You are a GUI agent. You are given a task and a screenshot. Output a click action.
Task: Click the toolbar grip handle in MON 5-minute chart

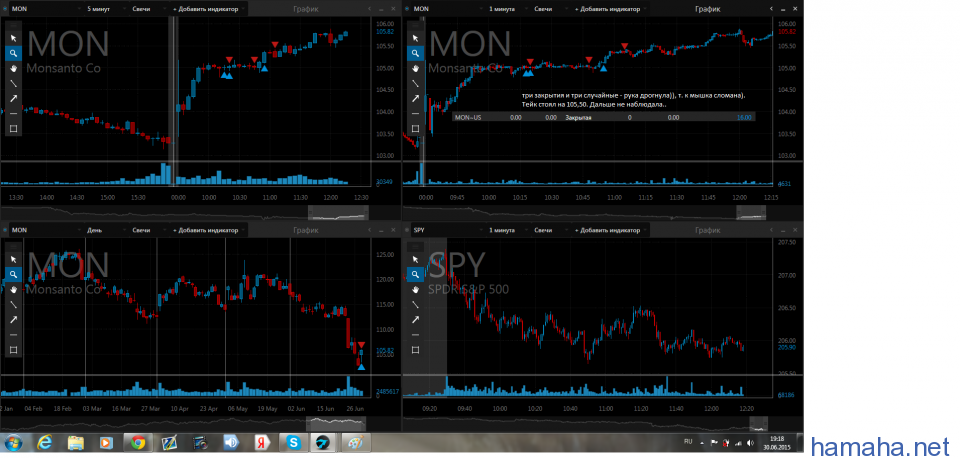13,25
